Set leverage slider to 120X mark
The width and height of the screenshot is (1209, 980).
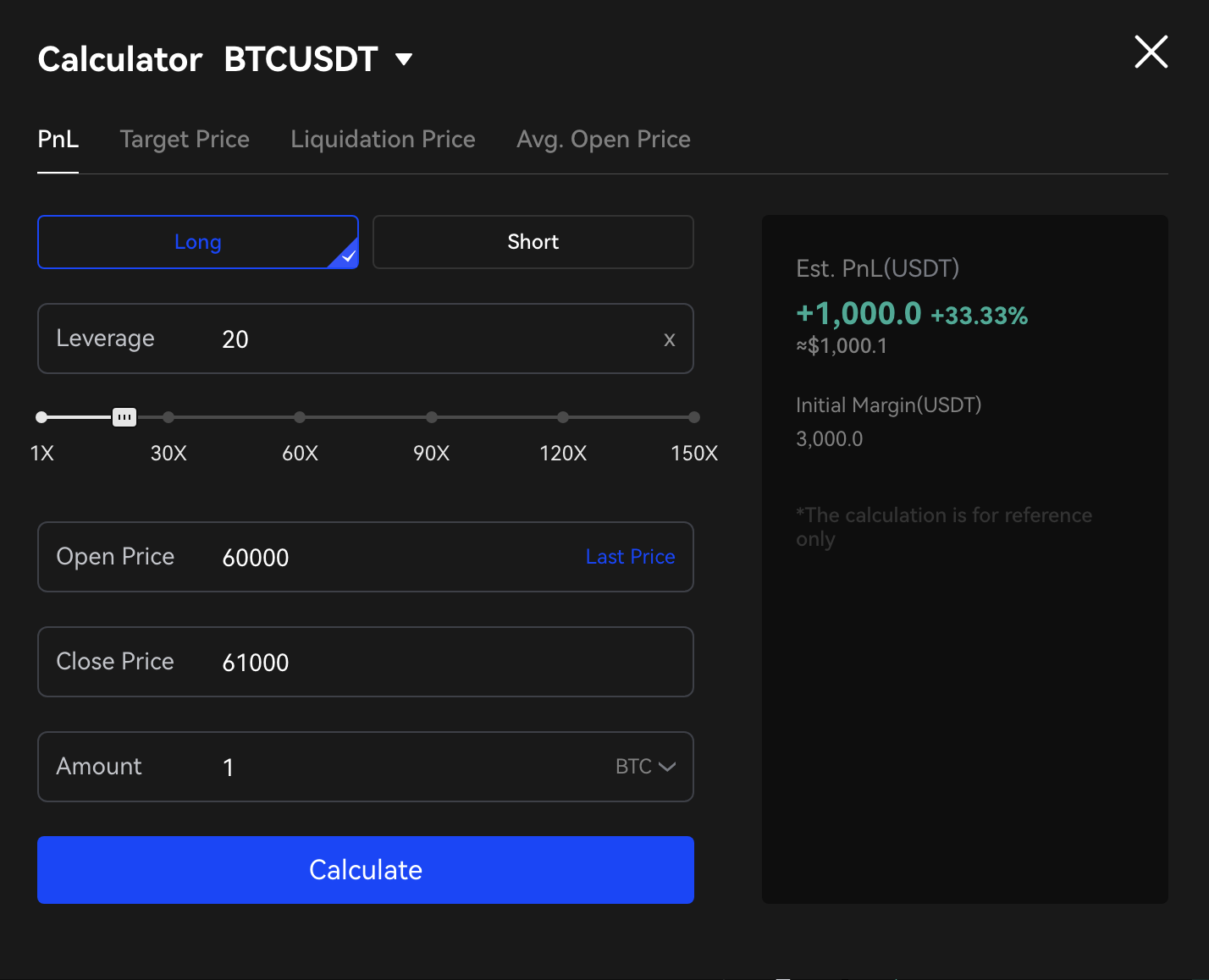tap(563, 417)
